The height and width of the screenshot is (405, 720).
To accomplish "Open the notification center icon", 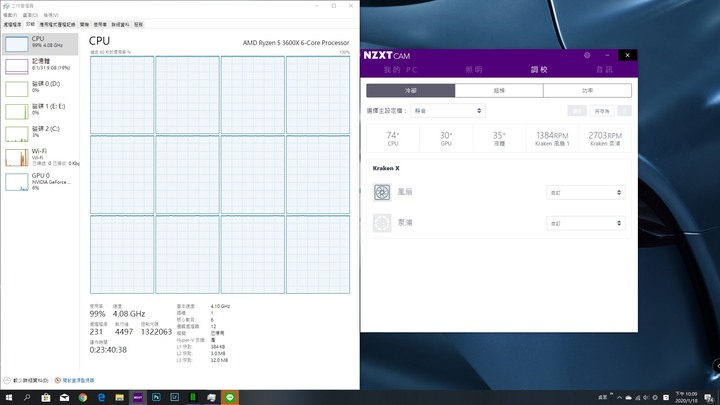I will 709,398.
